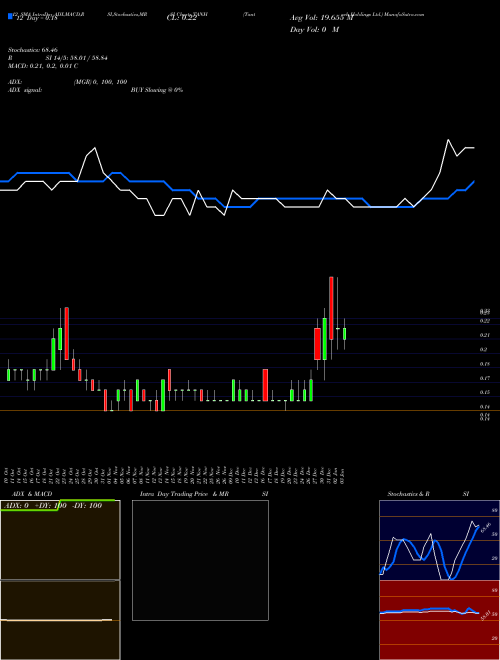Image resolution: width=500 pixels, height=660 pixels.
Task: Click the 'CL: 0.22' closing price label
Action: pyautogui.click(x=182, y=18)
